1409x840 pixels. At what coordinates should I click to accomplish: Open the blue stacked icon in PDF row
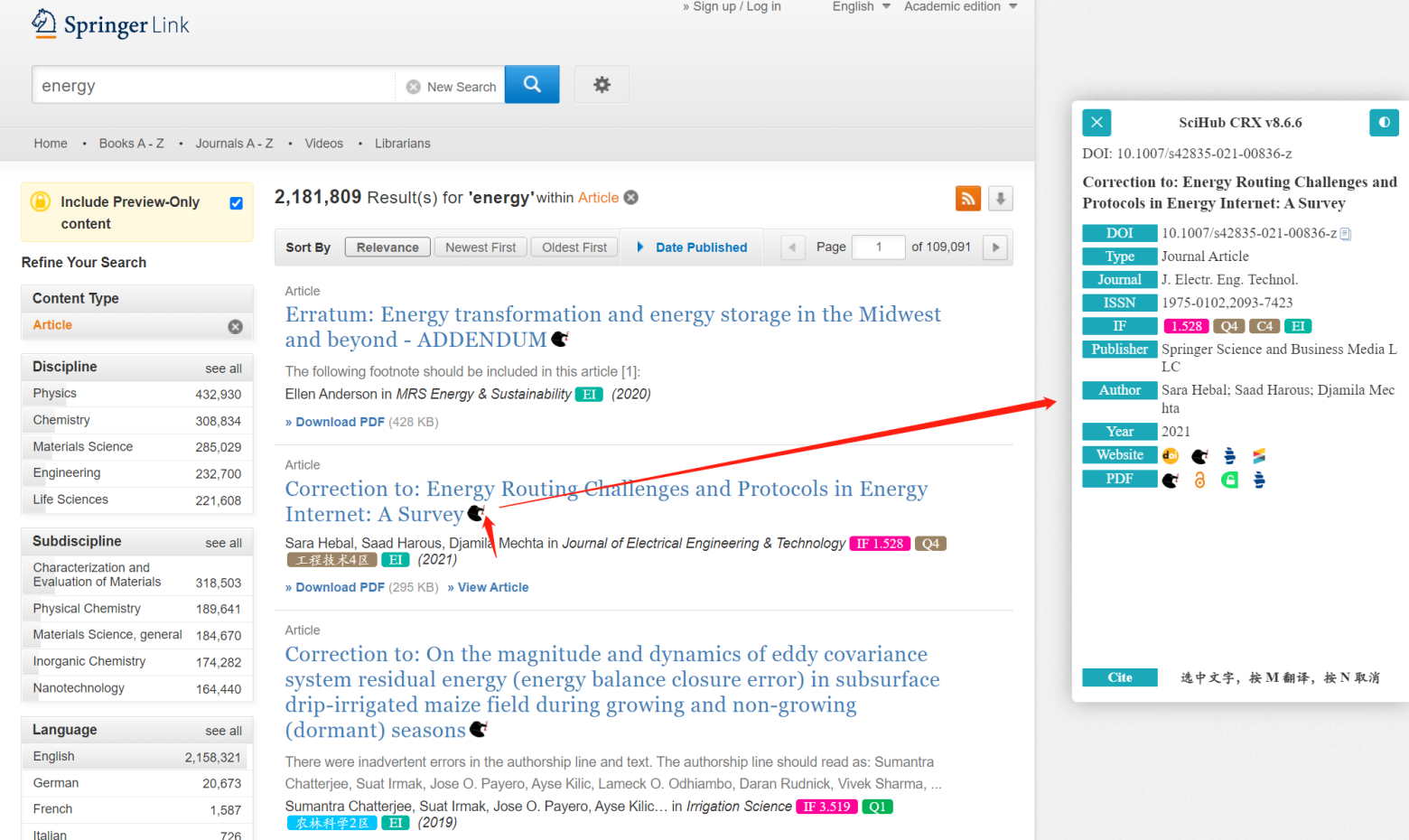[1259, 480]
